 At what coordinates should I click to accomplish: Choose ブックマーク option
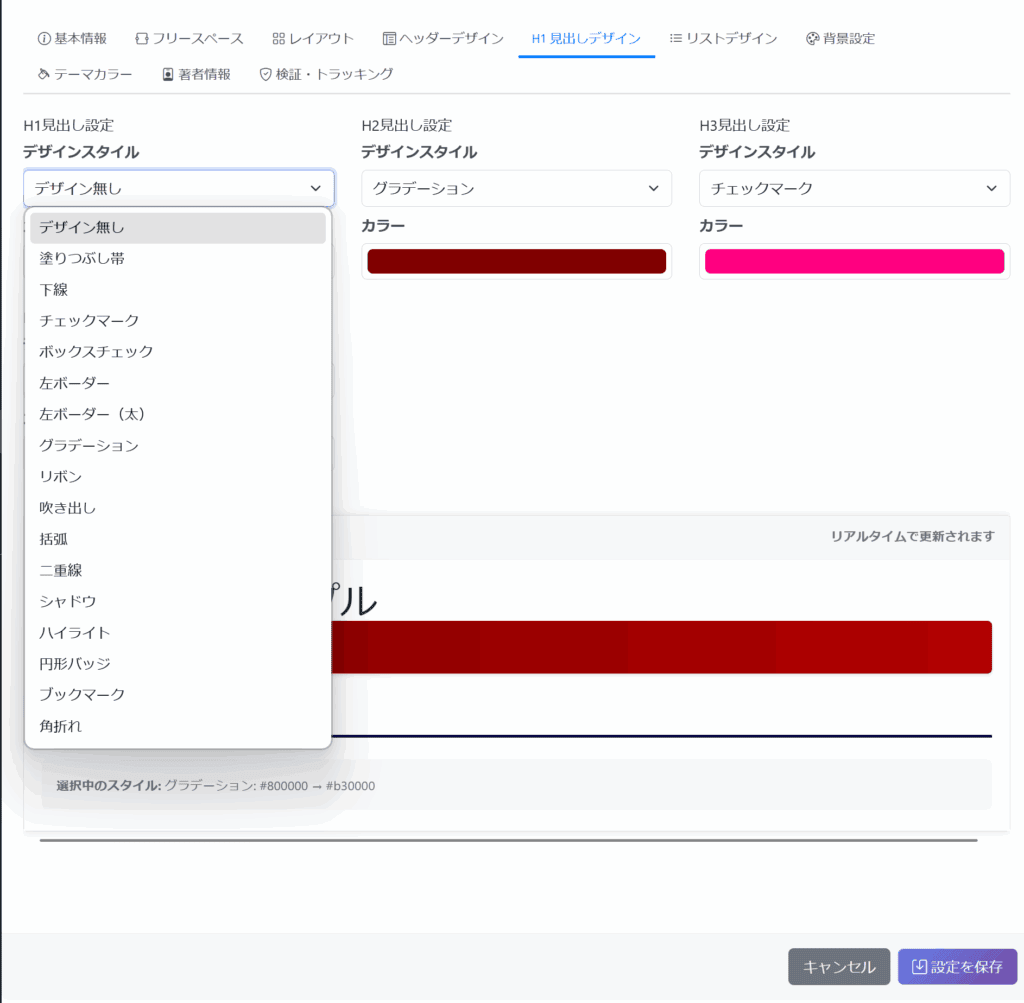coord(178,695)
